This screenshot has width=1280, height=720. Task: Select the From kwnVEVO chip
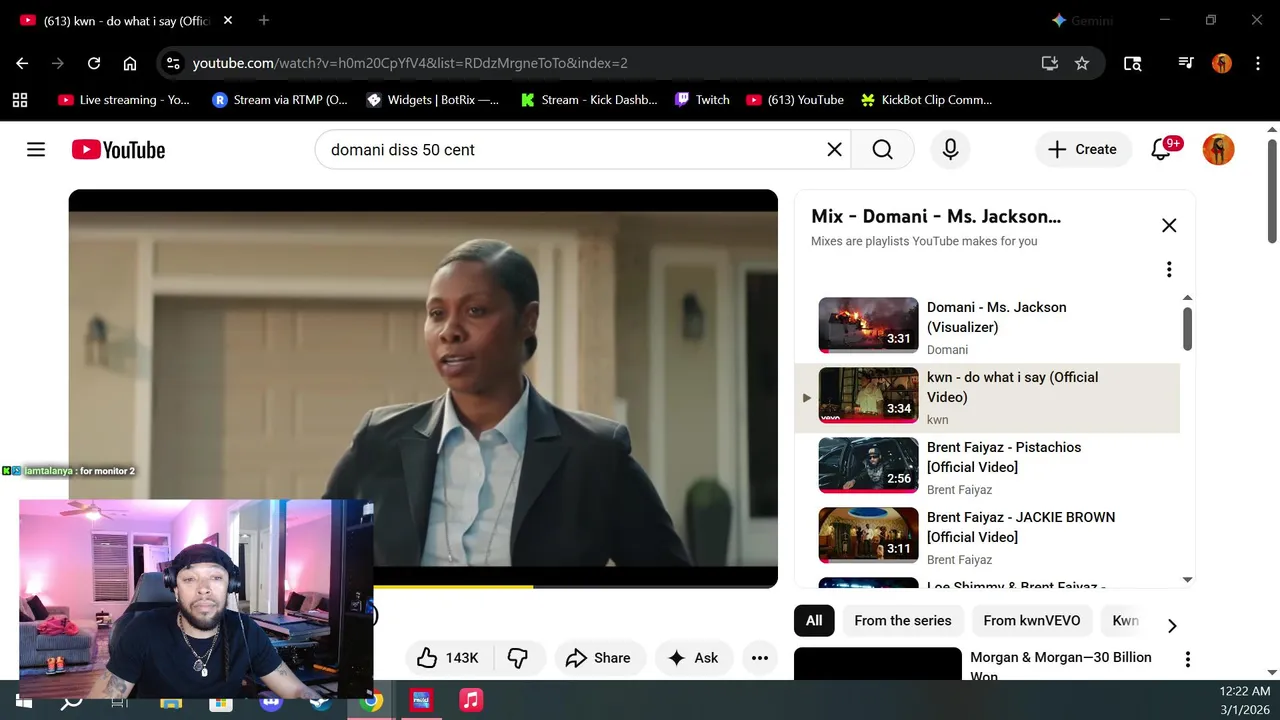1032,621
